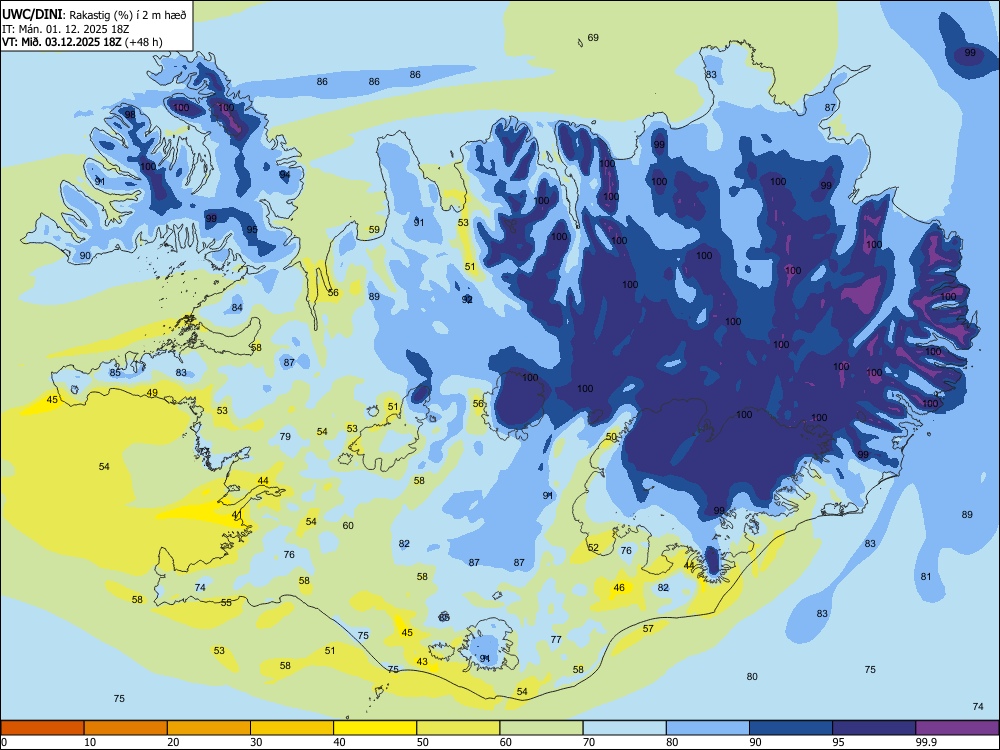Pick the medium blue 80–90 legend swatch

click(x=708, y=728)
